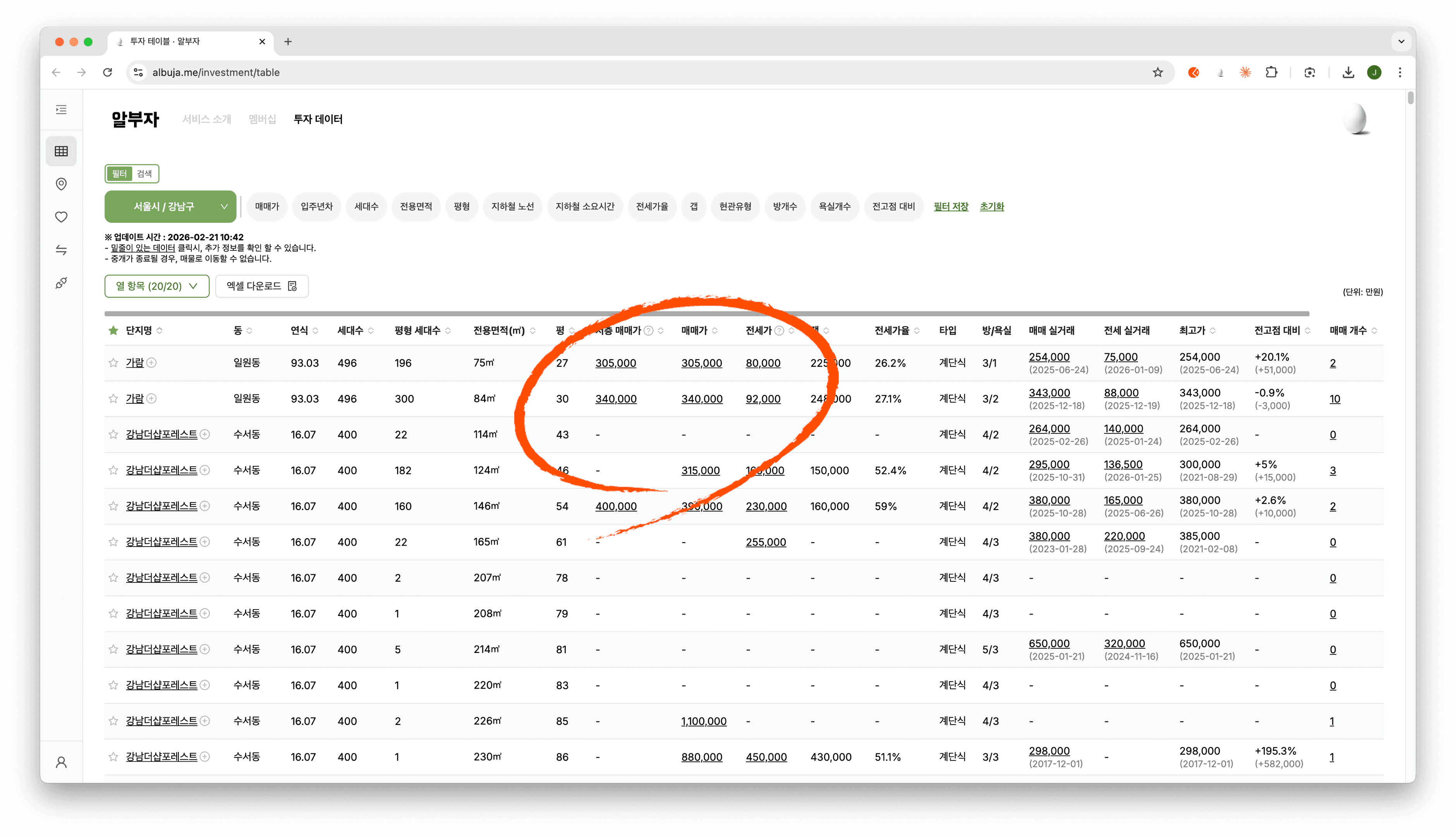Collapse the sidebar with the menu icon

pyautogui.click(x=61, y=109)
